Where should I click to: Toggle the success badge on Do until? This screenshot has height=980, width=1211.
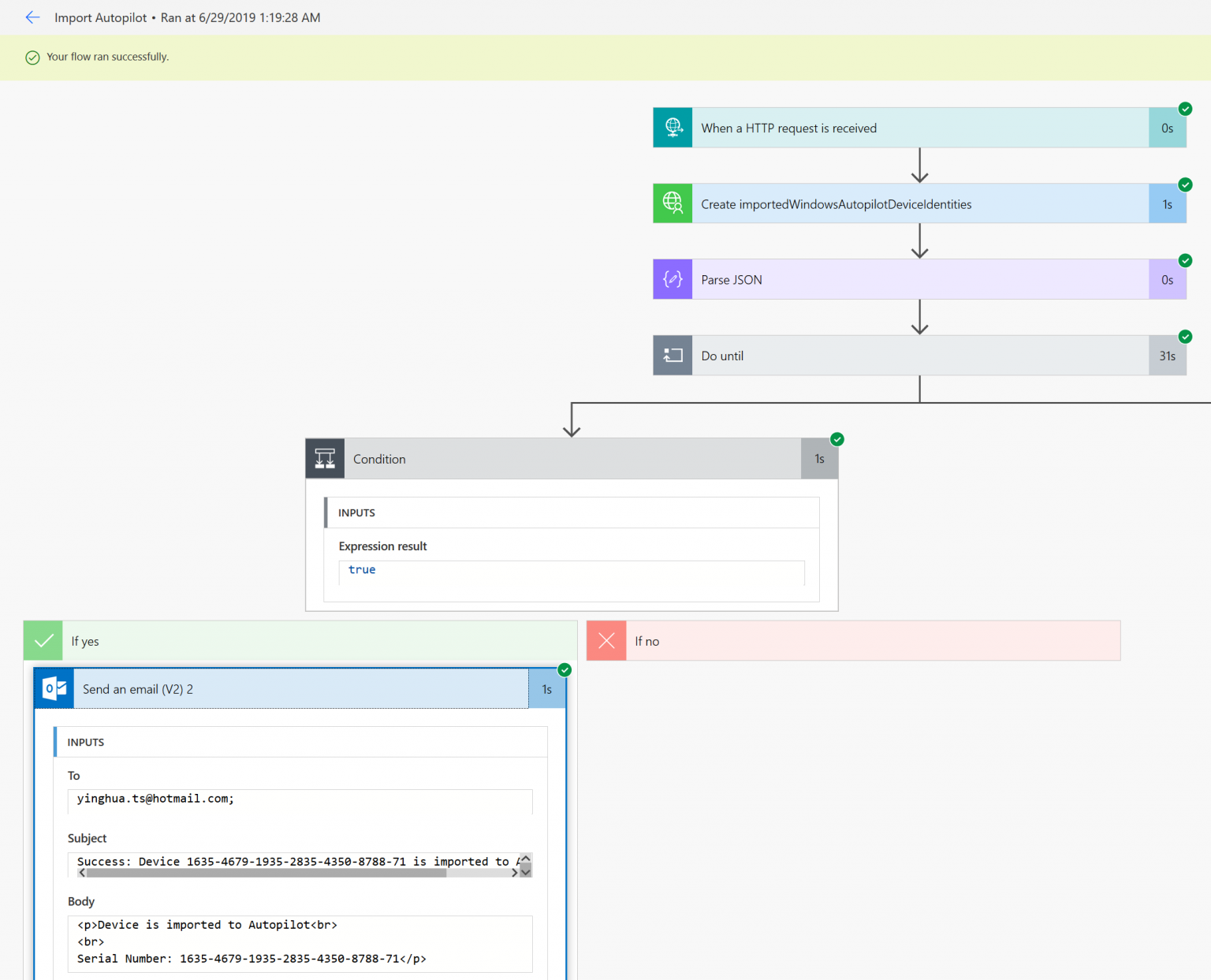pos(1185,337)
